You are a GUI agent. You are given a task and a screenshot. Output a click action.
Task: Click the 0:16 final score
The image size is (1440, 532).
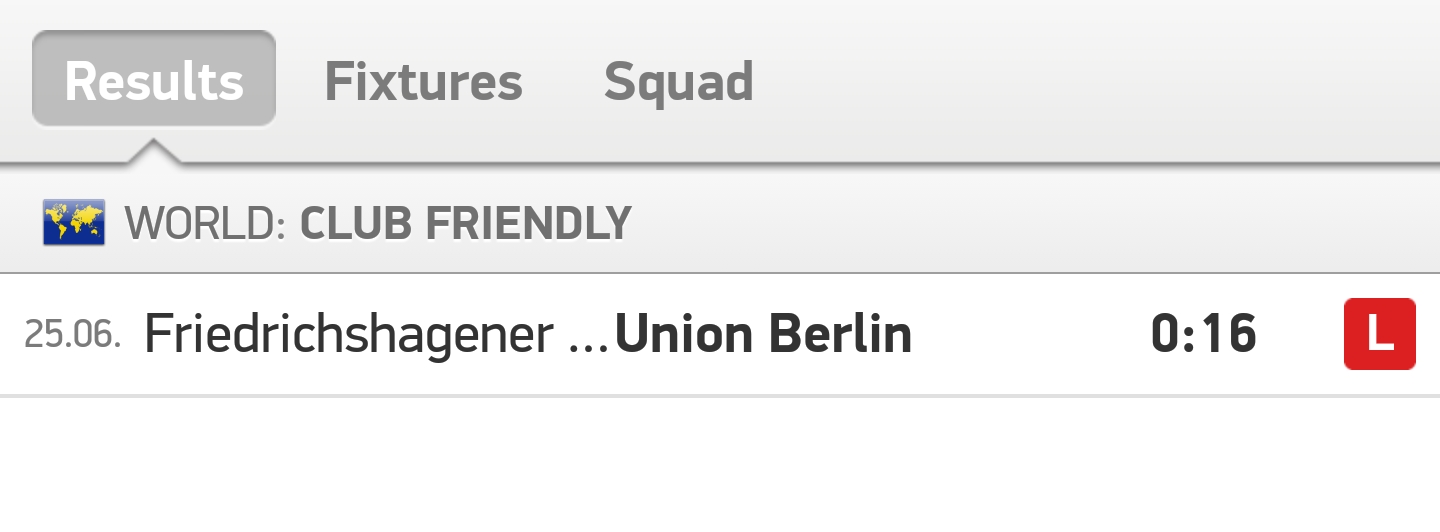click(x=1204, y=334)
